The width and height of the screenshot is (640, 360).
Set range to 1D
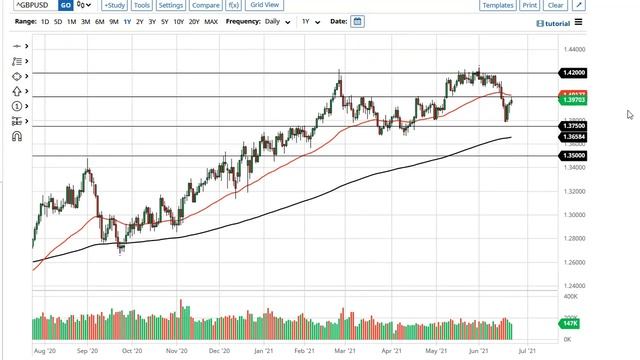tap(45, 22)
